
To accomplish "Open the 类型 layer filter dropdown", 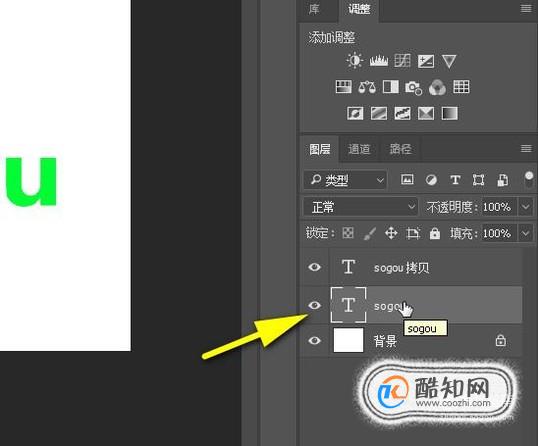I will click(x=345, y=180).
